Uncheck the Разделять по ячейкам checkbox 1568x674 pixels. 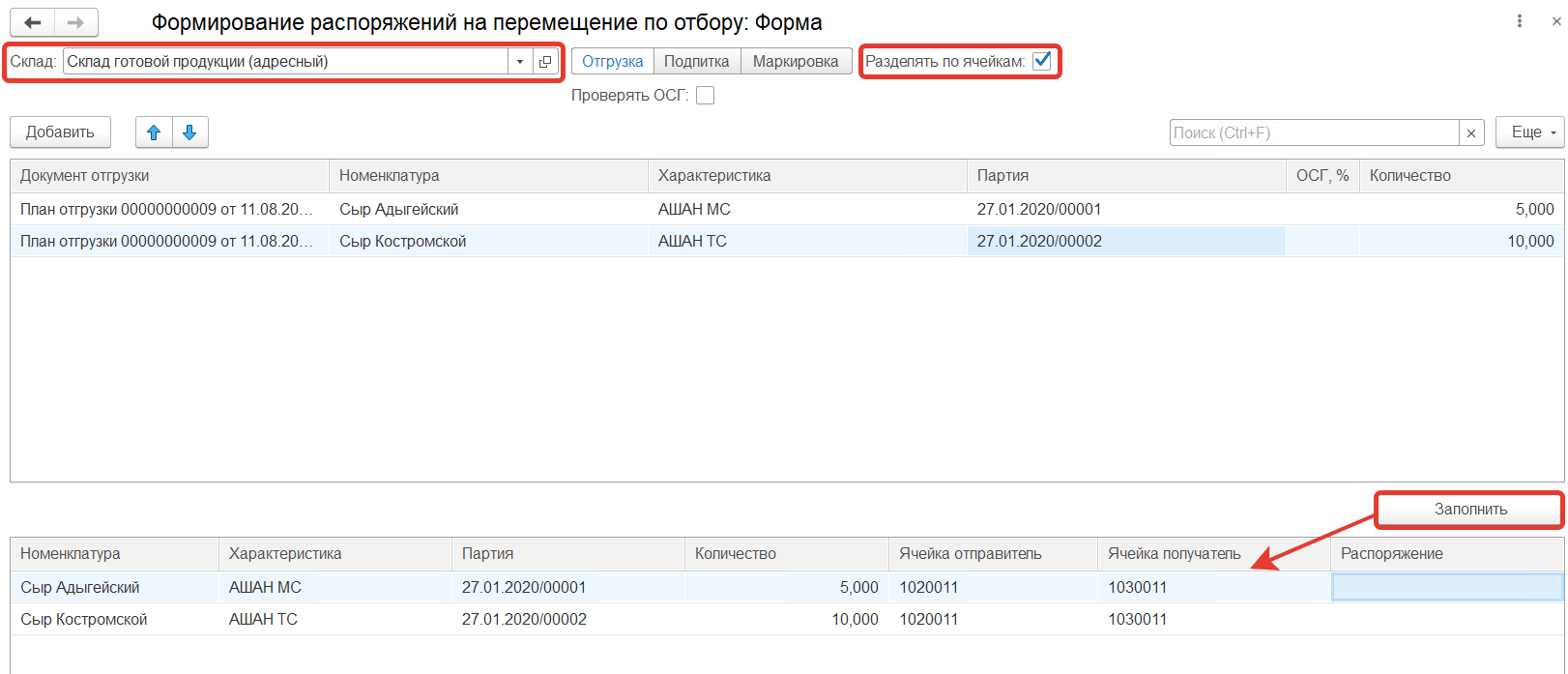coord(1042,61)
